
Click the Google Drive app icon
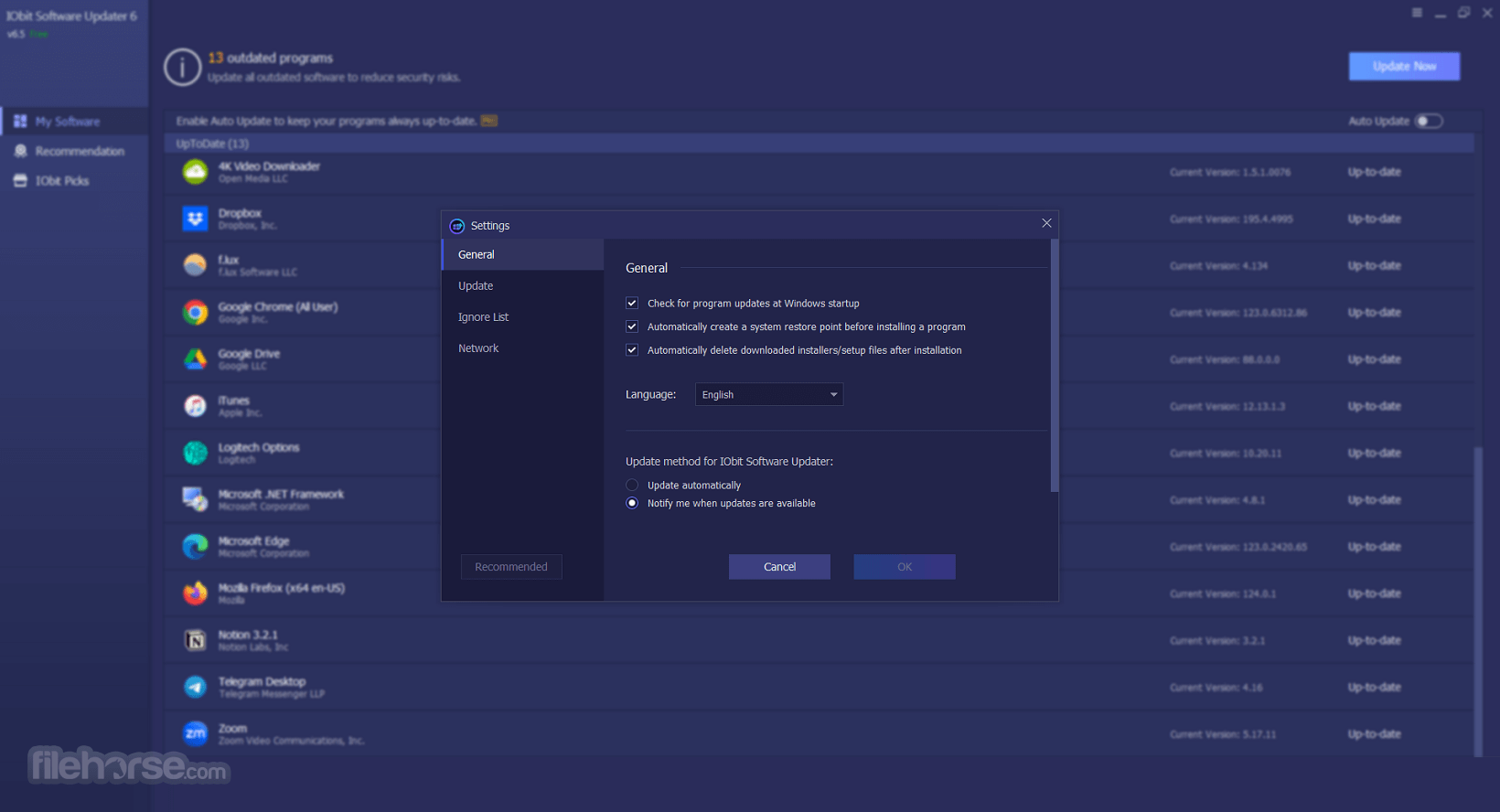coord(195,359)
